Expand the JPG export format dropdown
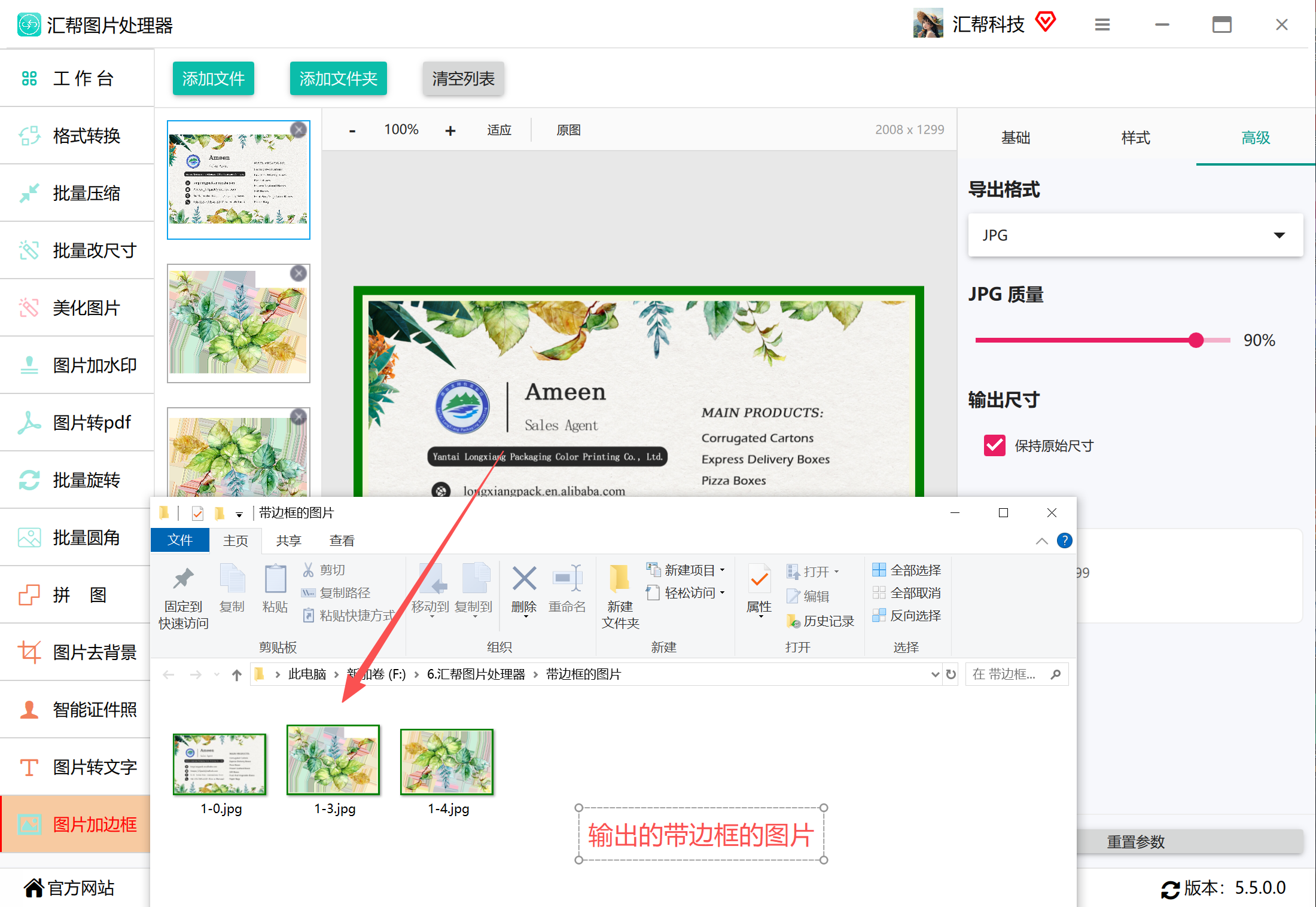 tap(1135, 235)
